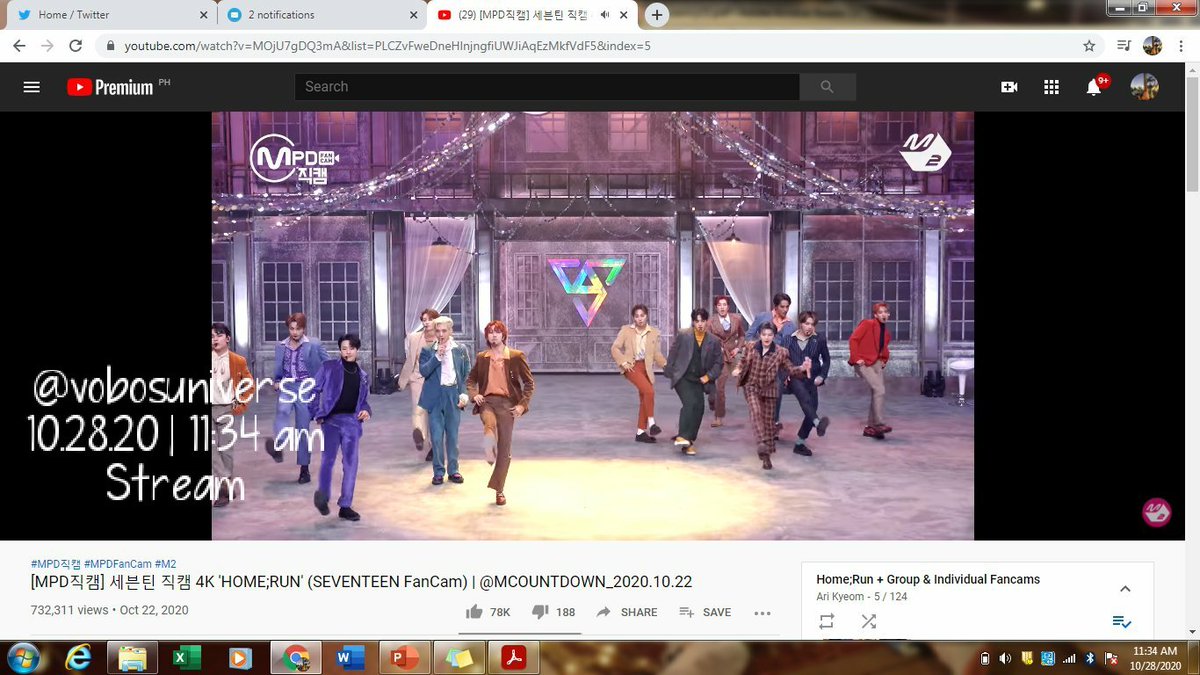Go to YouTube Premium home logo

(111, 87)
